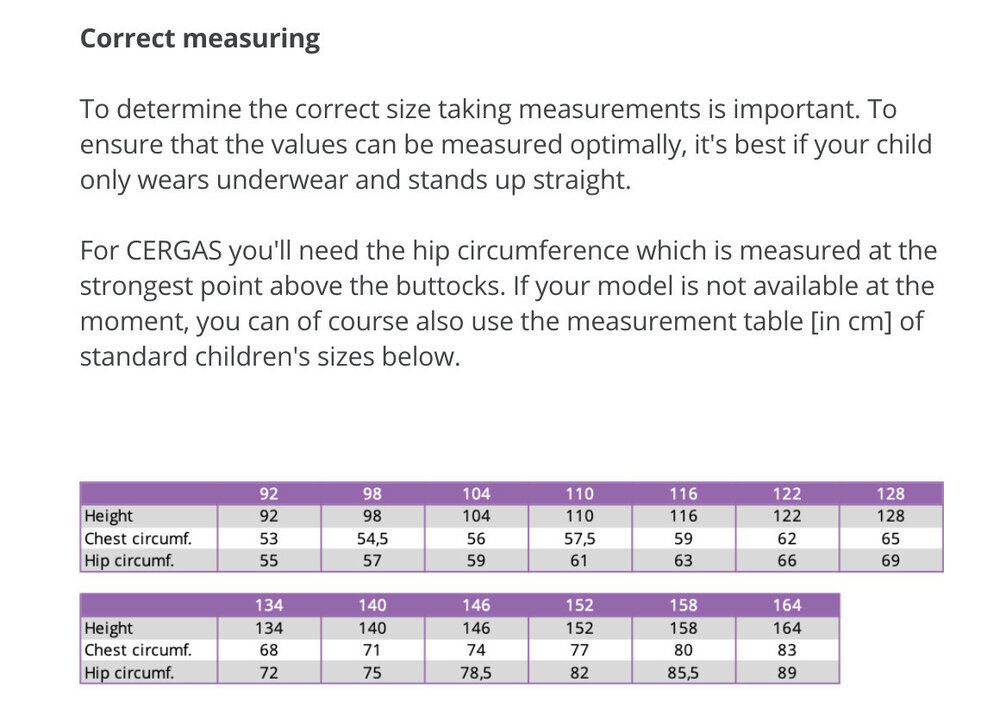Click chest circumference value 83 for size 164
The image size is (1000, 721).
coord(787,650)
